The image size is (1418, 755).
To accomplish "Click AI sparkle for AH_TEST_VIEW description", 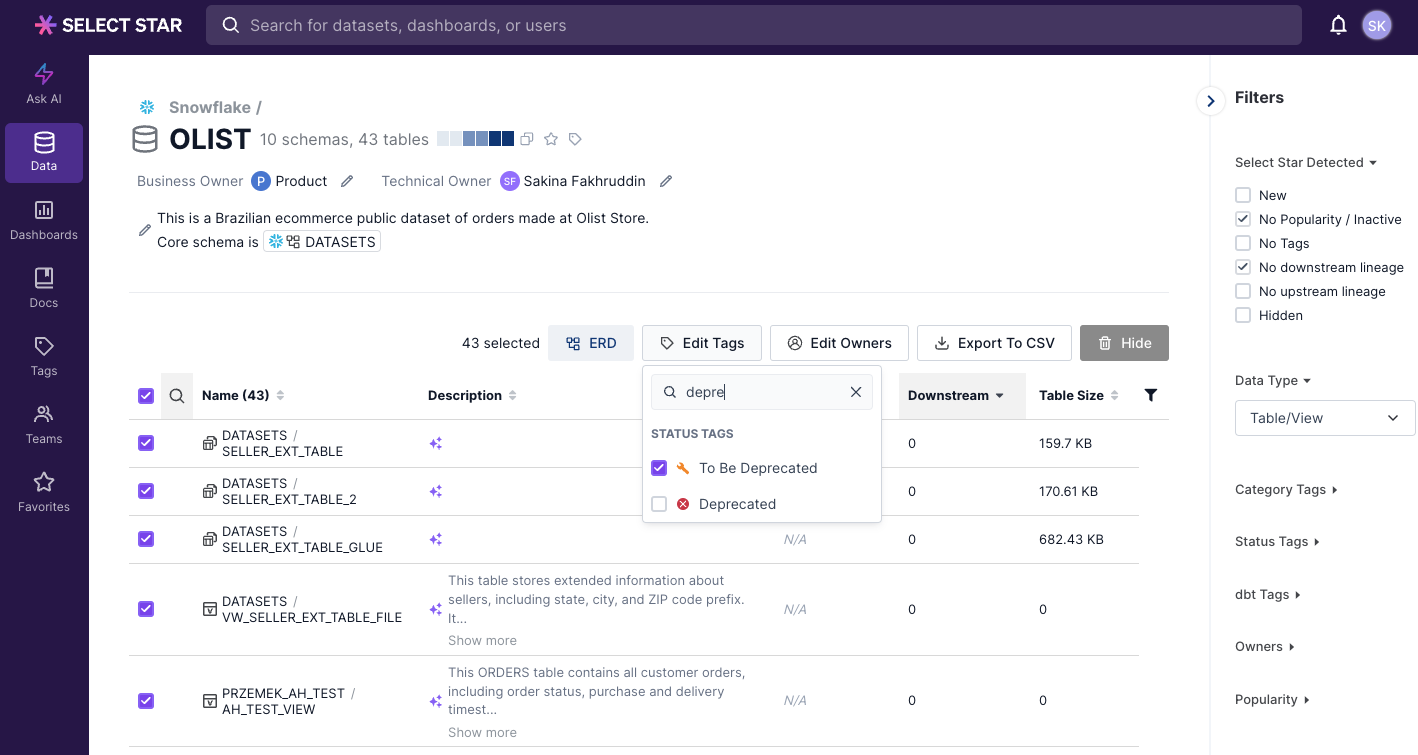I will 435,701.
